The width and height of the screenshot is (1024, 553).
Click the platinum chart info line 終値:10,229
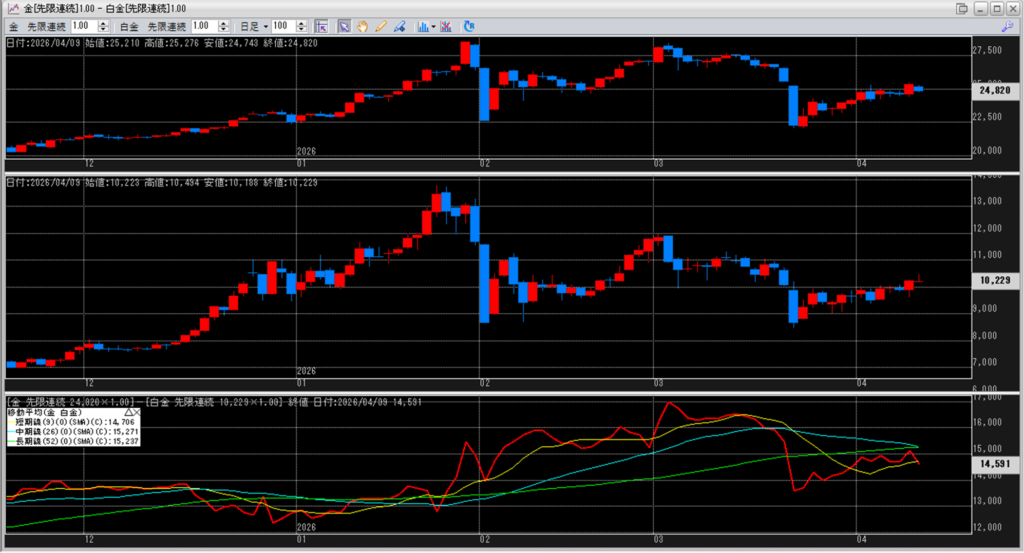tap(291, 183)
